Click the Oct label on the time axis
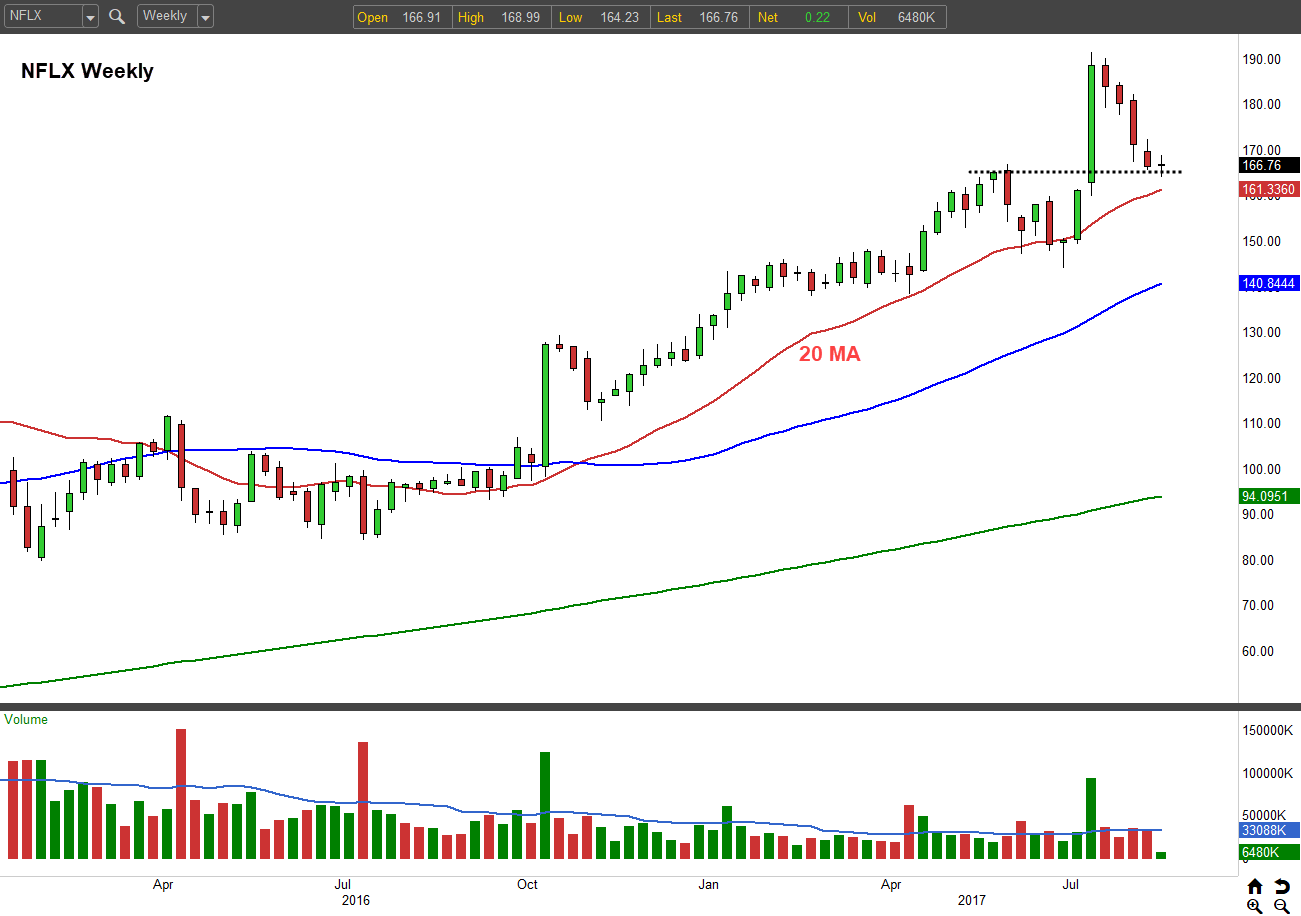Image resolution: width=1301 pixels, height=916 pixels. [527, 884]
